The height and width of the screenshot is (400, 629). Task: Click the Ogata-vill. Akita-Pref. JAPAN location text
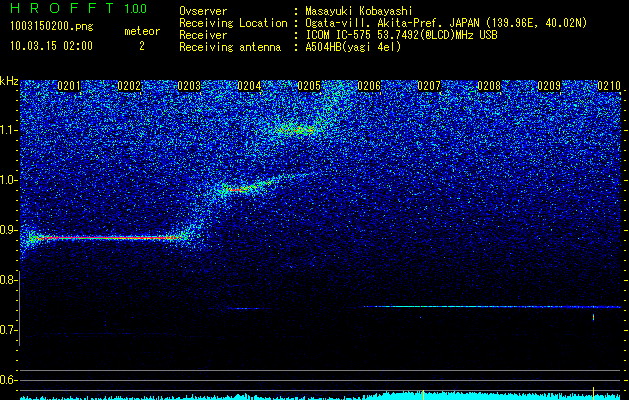(x=446, y=24)
